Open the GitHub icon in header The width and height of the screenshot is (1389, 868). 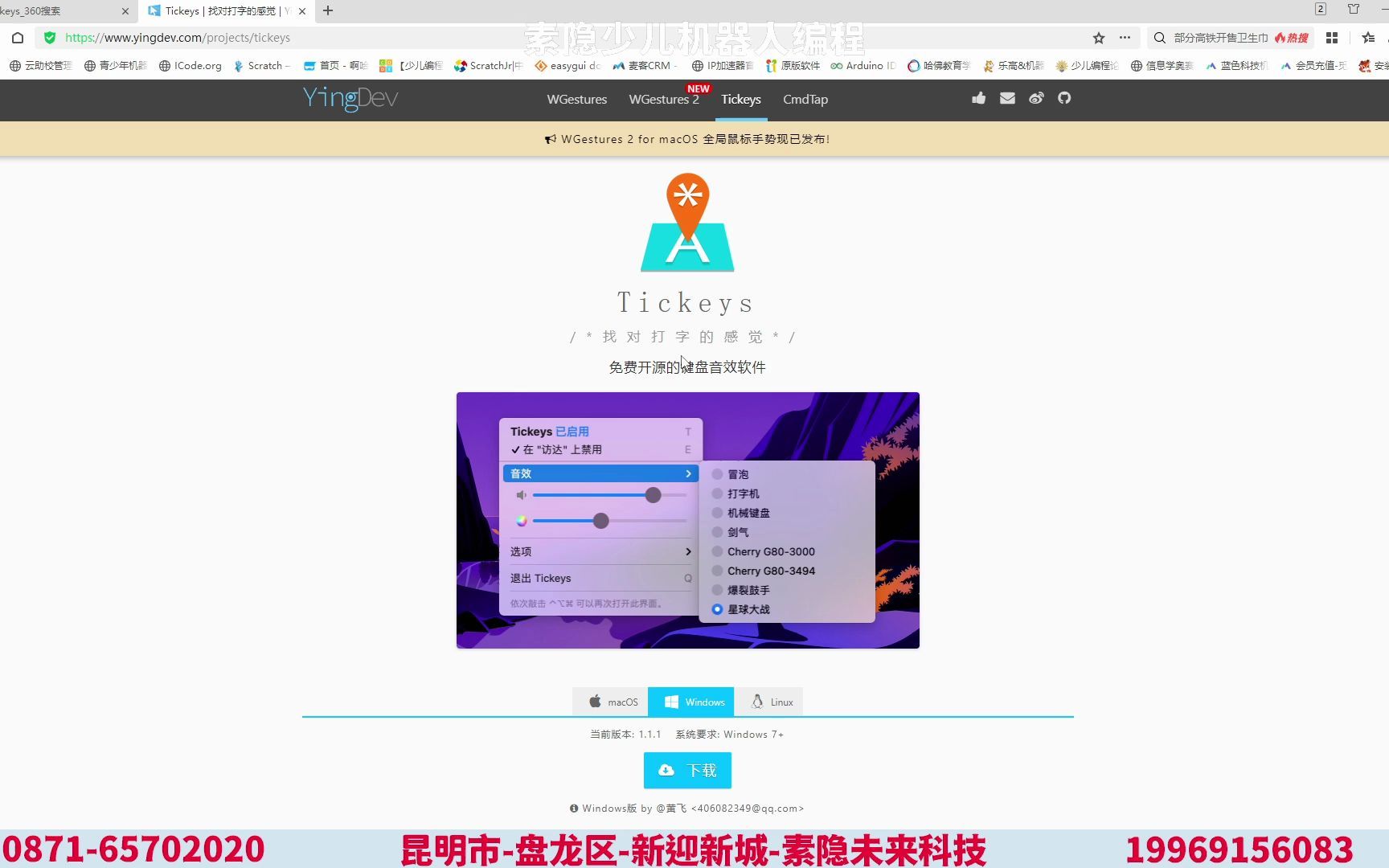point(1064,98)
